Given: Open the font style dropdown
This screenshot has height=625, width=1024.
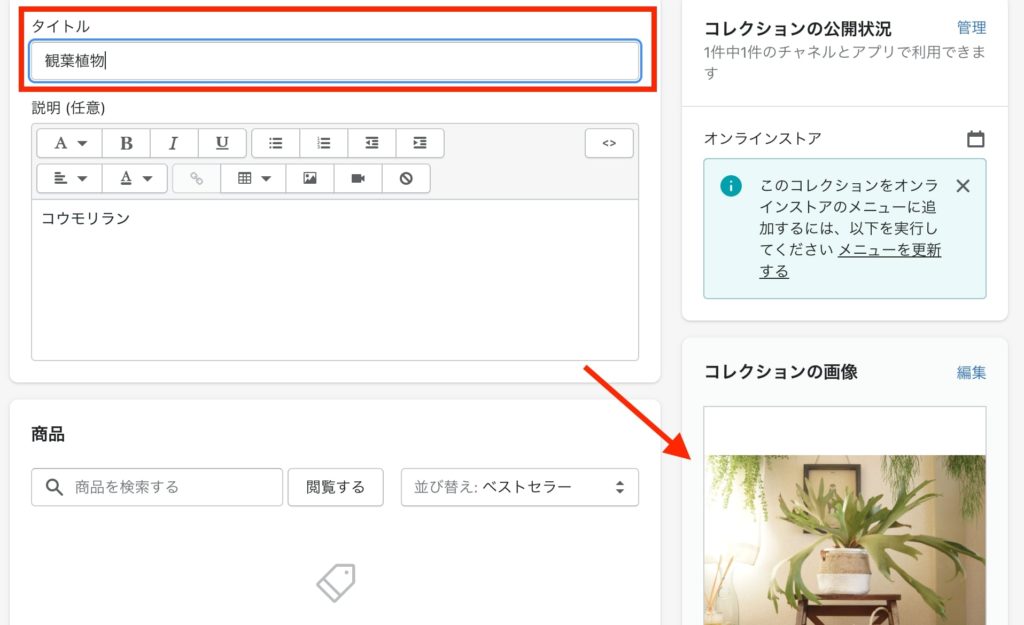Looking at the screenshot, I should tap(70, 143).
